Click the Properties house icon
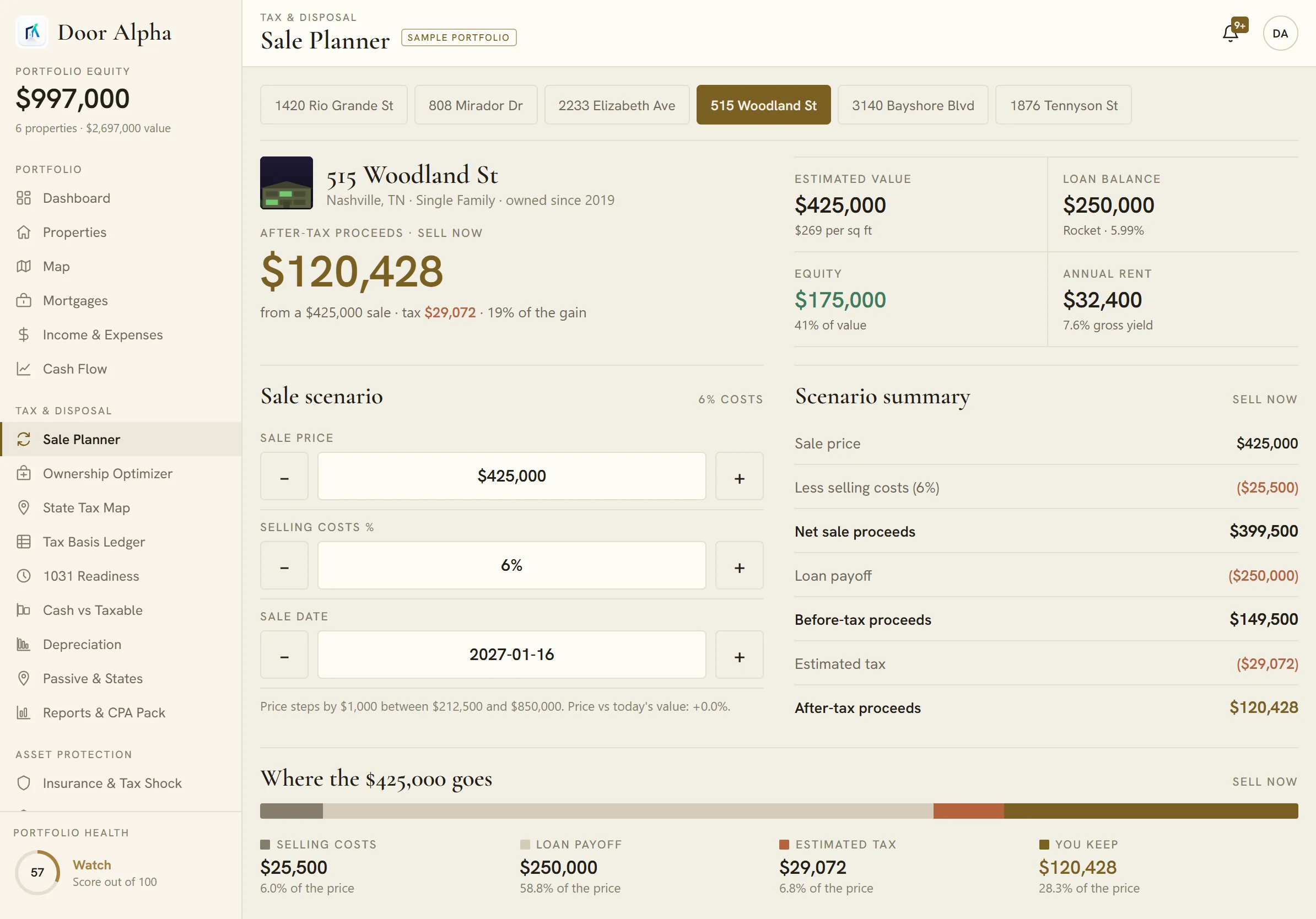The height and width of the screenshot is (919, 1316). tap(24, 232)
